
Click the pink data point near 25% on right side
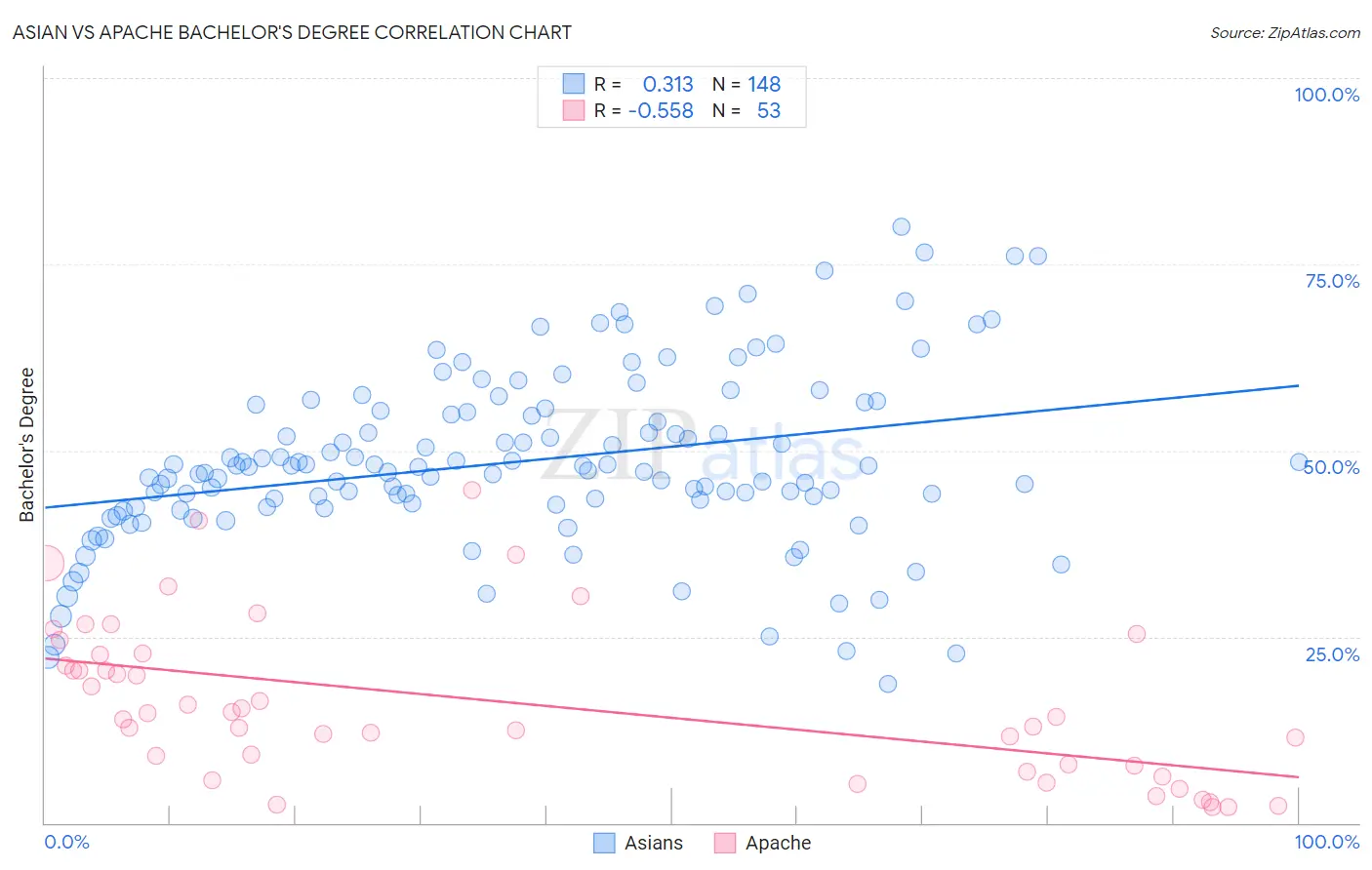[1136, 634]
